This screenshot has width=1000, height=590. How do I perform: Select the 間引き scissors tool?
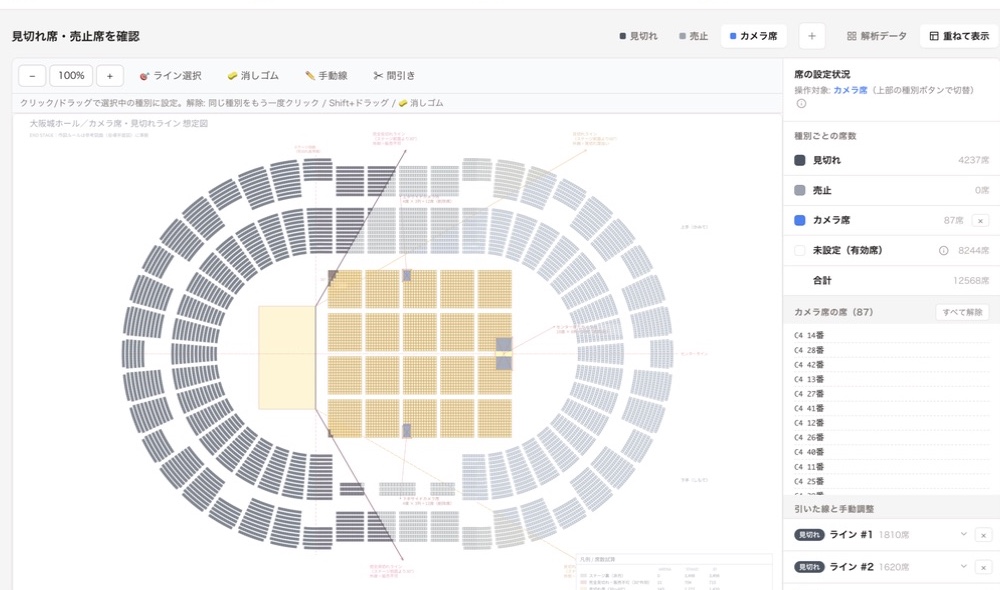(x=394, y=76)
